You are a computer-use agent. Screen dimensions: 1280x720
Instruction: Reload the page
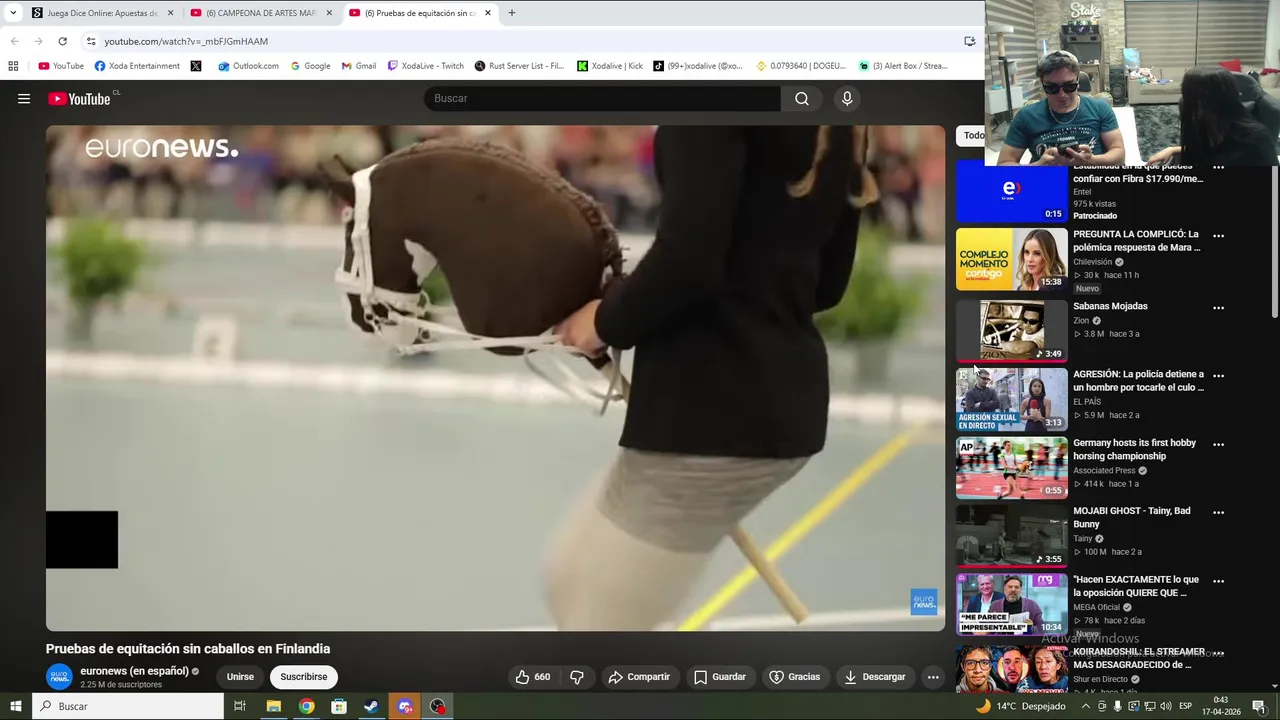(62, 41)
